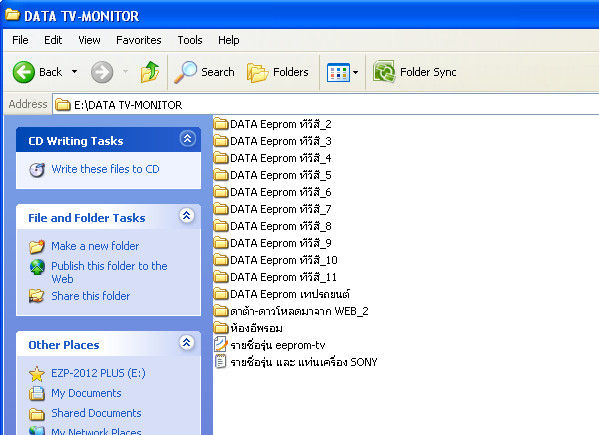Open the Views dropdown arrow
599x435 pixels.
tap(355, 72)
